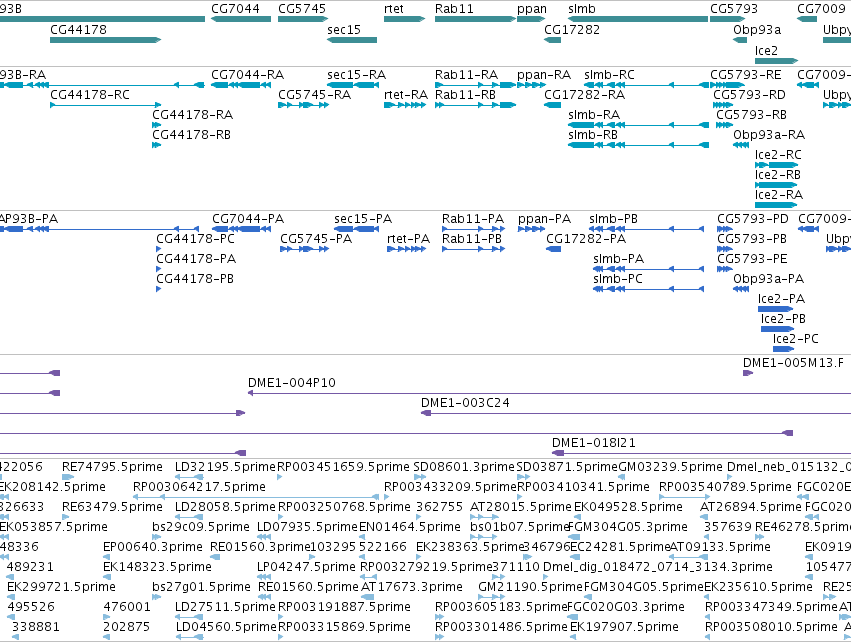Open the DME1-003C24 BAC clone
The image size is (851, 642).
[x=636, y=413]
